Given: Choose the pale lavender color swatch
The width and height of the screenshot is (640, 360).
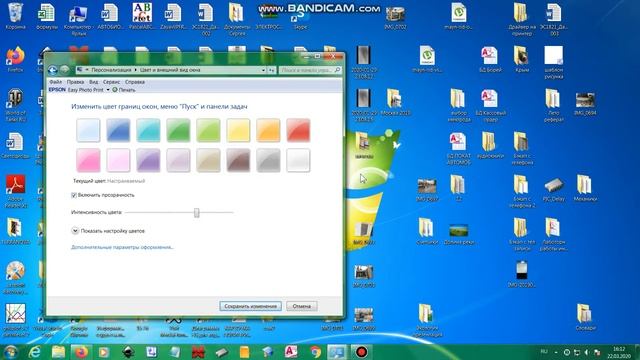Looking at the screenshot, I should 178,160.
